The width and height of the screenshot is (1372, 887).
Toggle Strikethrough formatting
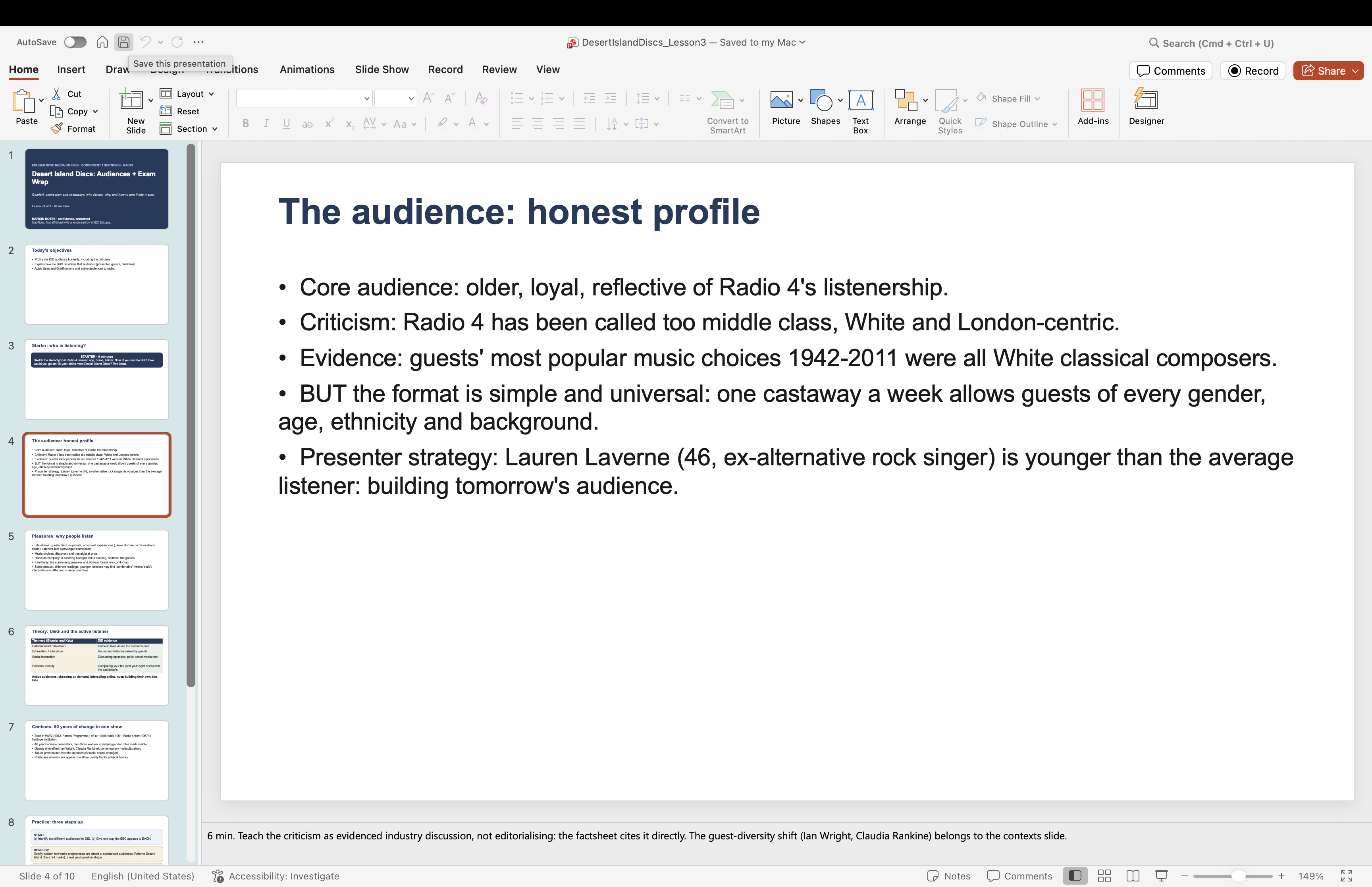[307, 123]
